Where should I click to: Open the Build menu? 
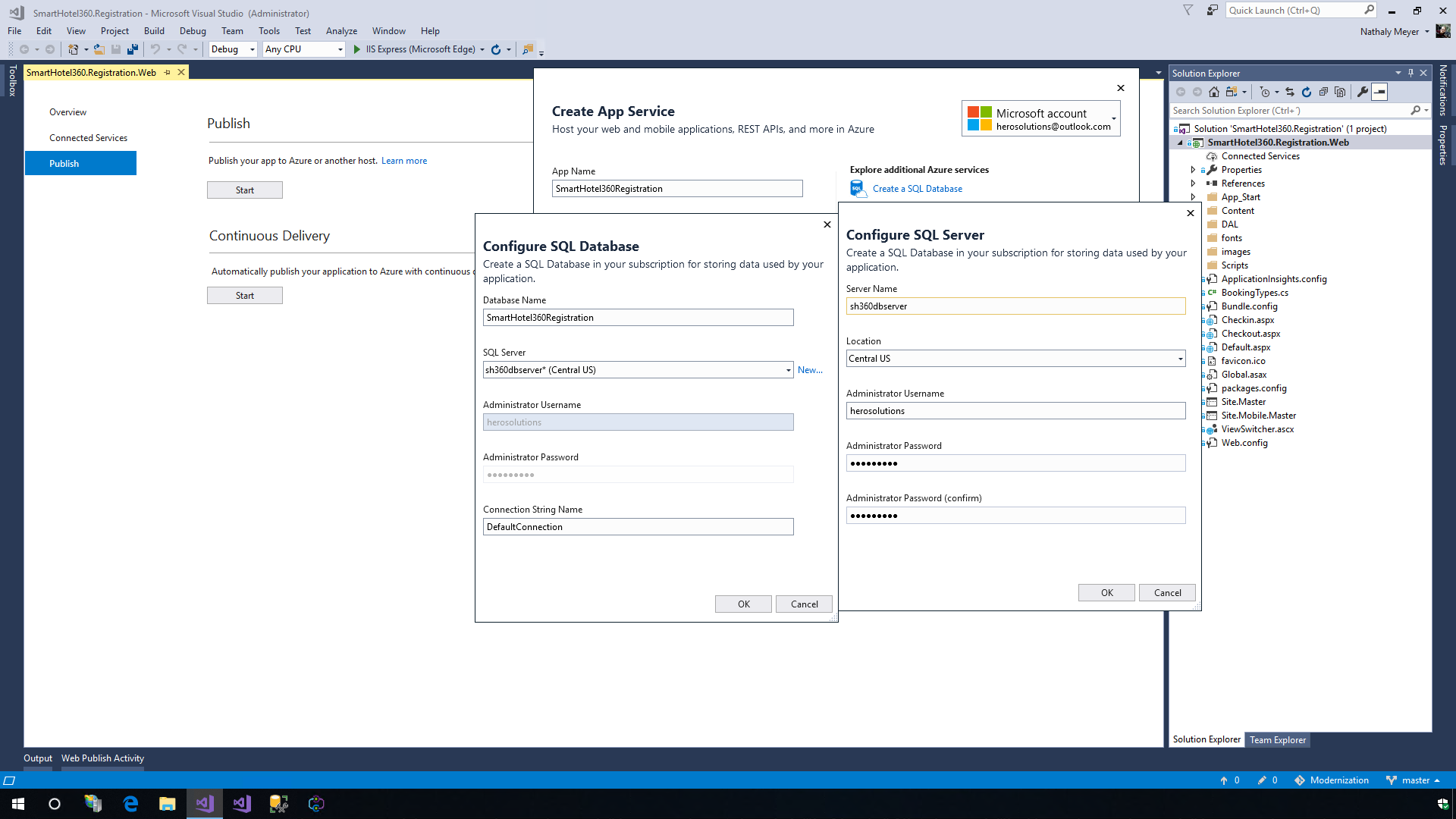154,31
